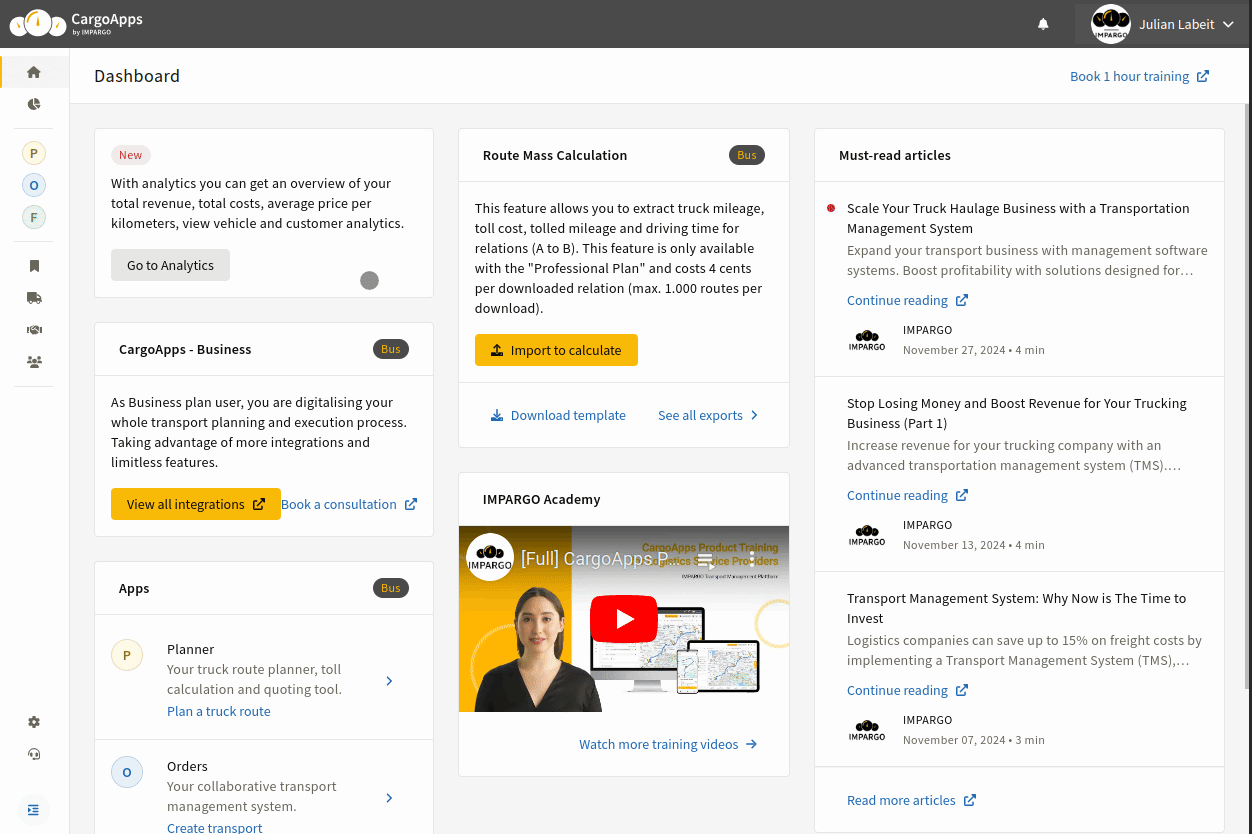This screenshot has height=834, width=1252.
Task: Continue reading Transport Management System article
Action: [907, 690]
